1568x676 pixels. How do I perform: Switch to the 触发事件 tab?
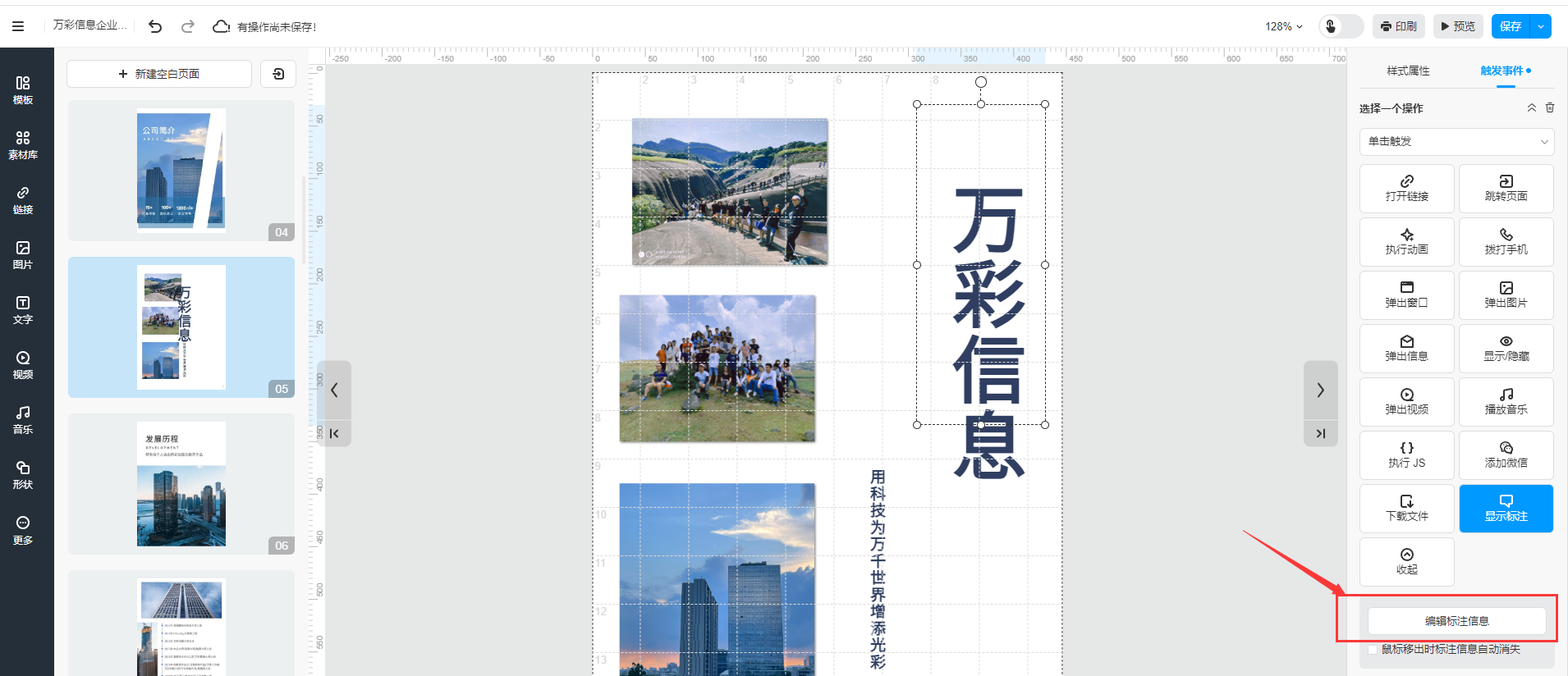coord(1502,71)
